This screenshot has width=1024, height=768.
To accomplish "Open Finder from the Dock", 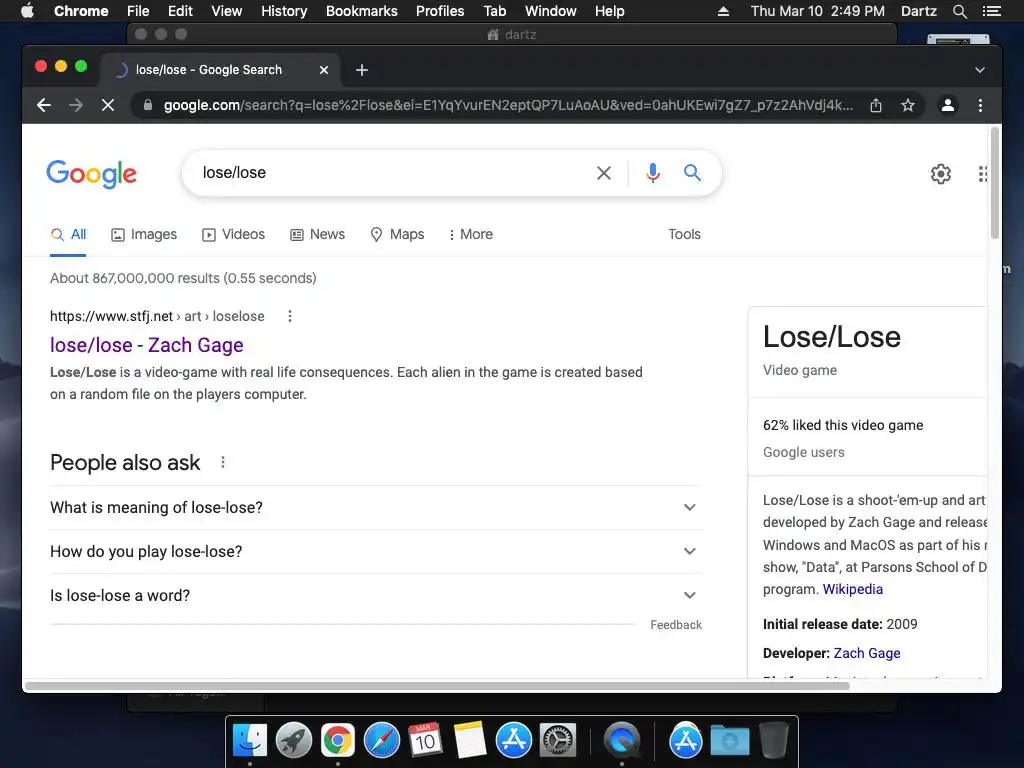I will coord(250,740).
